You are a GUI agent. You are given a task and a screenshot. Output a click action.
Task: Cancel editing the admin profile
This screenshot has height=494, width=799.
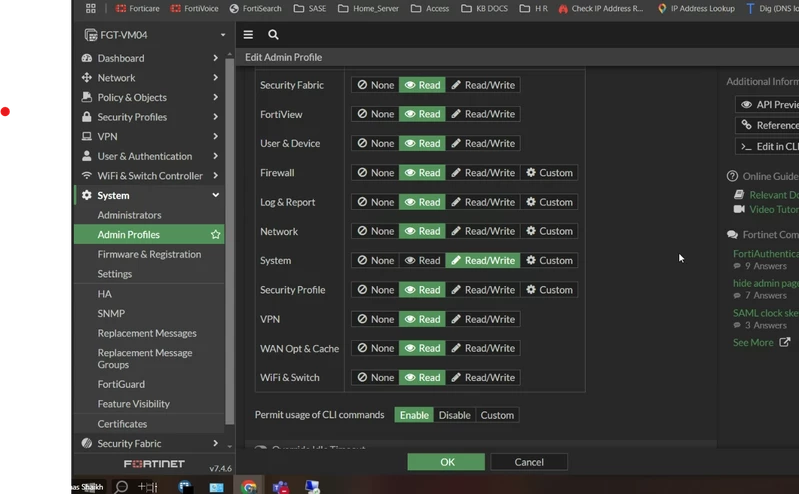pos(529,462)
